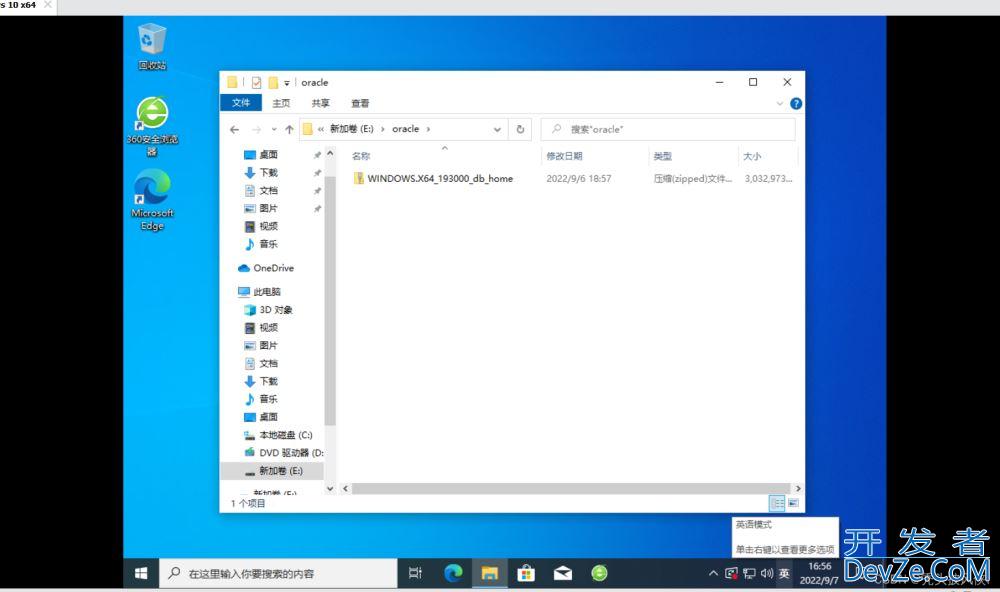Switch to large icons view layout
The width and height of the screenshot is (1000, 592).
click(x=793, y=503)
